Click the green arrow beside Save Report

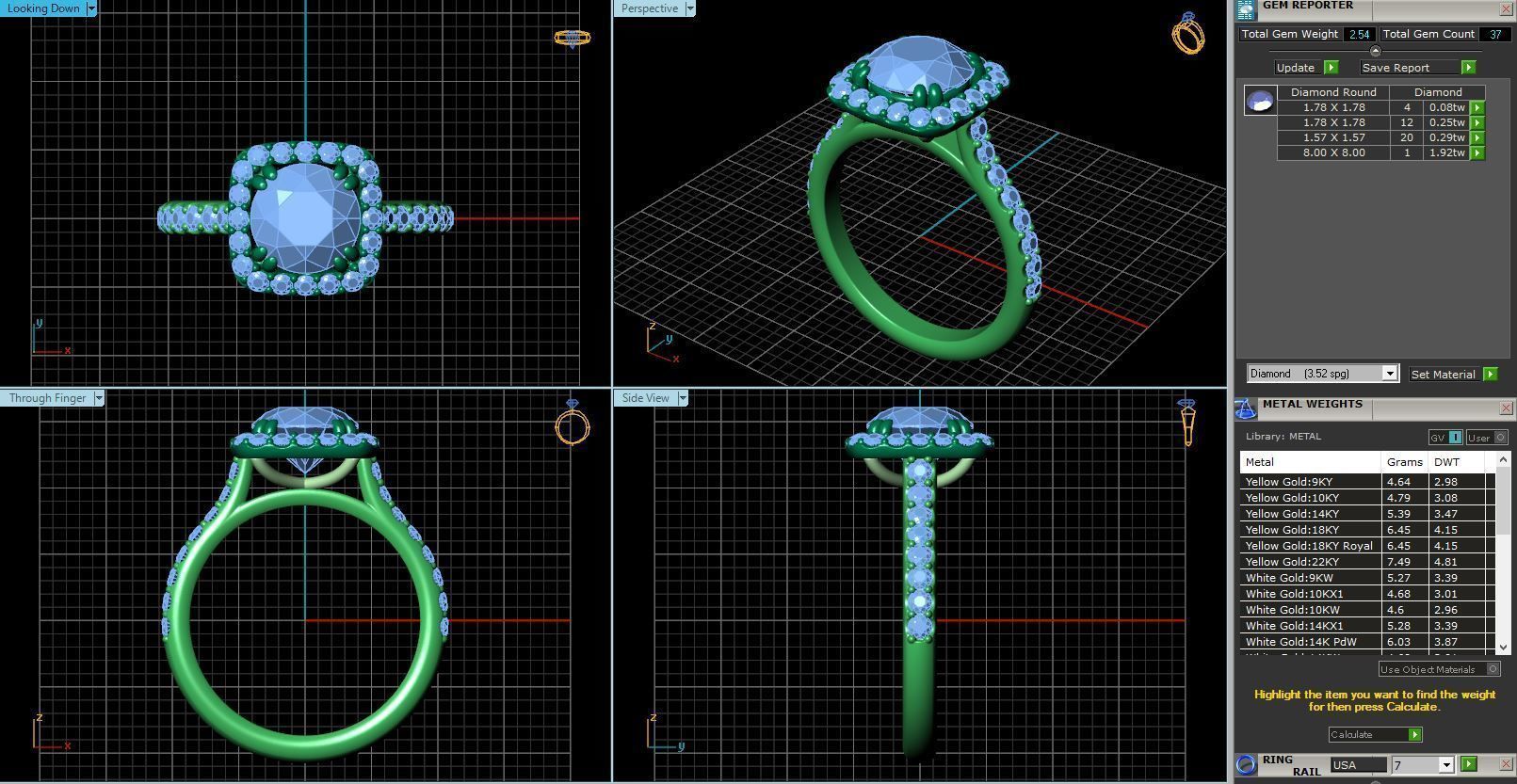(1468, 67)
